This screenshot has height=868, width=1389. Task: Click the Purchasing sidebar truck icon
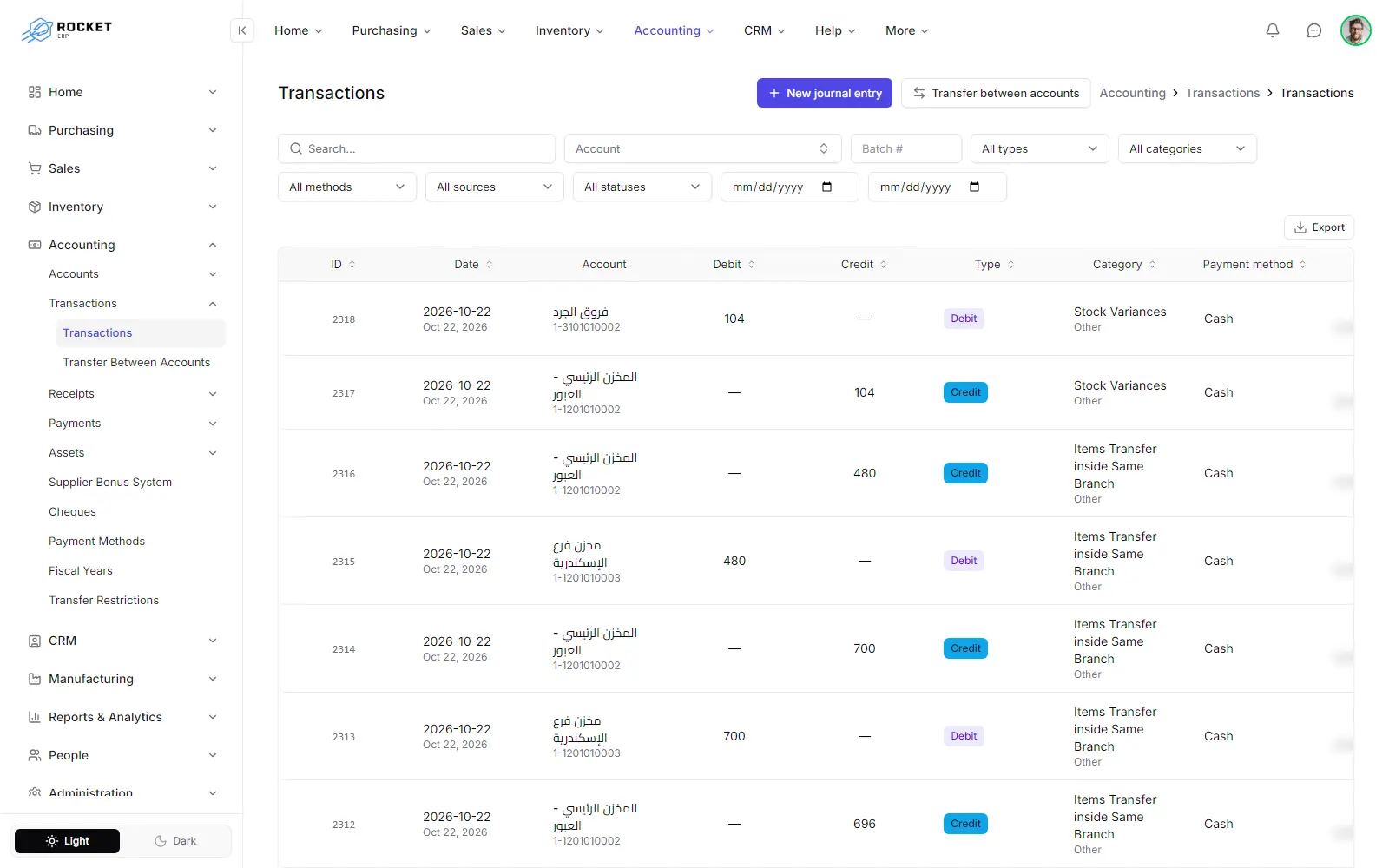pos(35,130)
